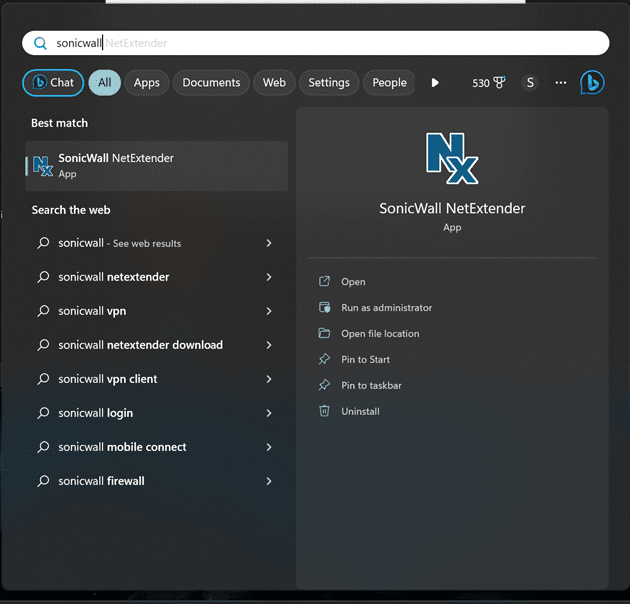Click the trash icon beside Uninstall
The height and width of the screenshot is (604, 630).
(x=324, y=411)
